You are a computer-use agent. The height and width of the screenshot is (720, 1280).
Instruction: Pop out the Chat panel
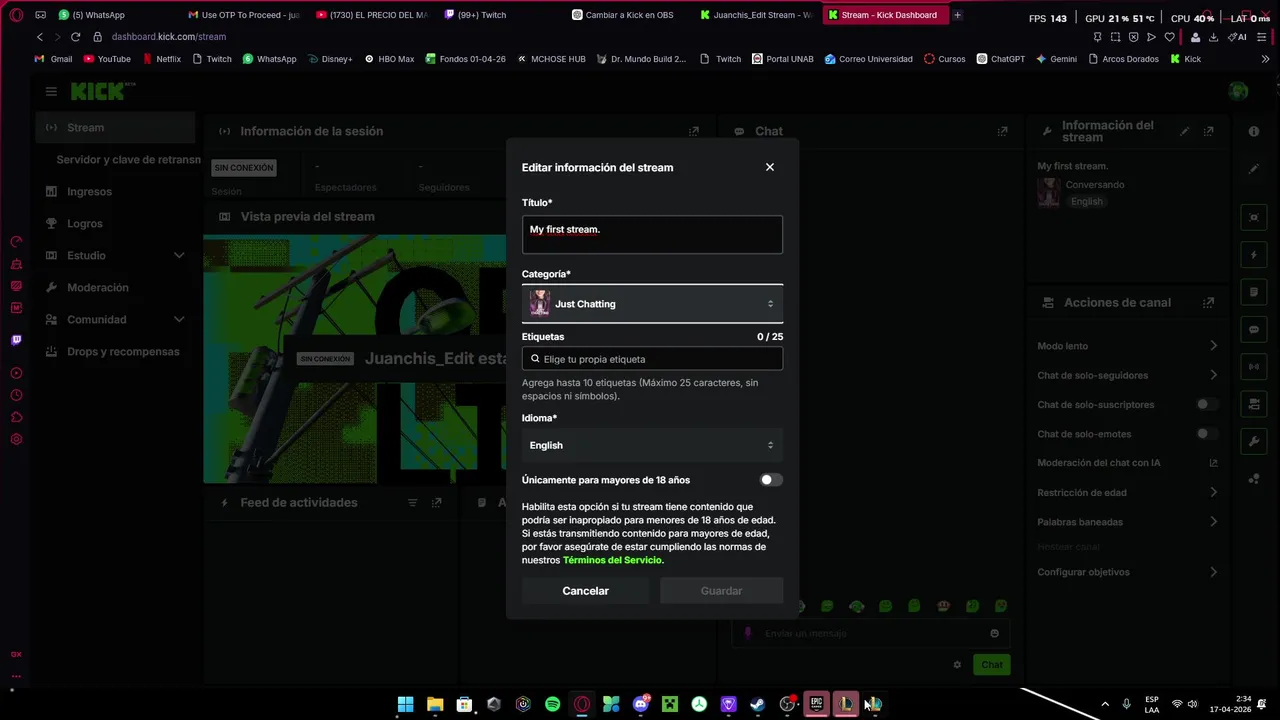point(1002,131)
